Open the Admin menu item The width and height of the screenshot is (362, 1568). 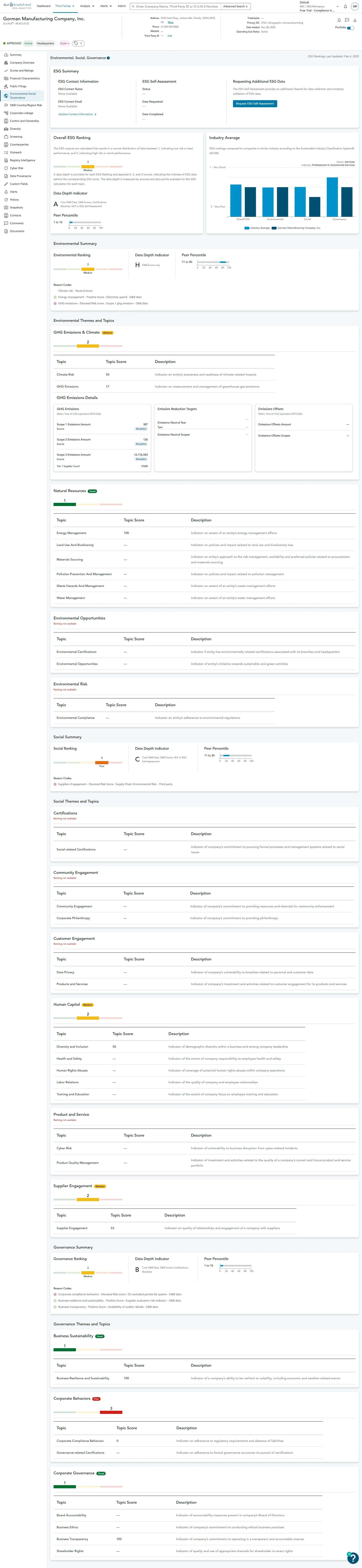[x=122, y=6]
